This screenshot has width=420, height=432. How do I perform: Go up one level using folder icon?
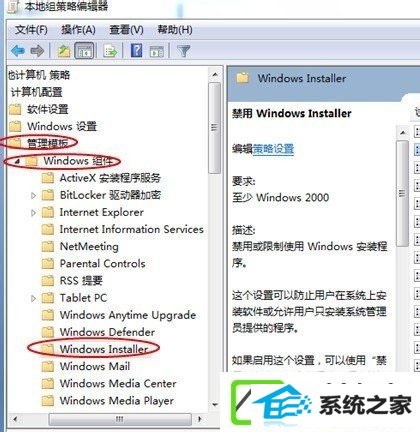[64, 51]
